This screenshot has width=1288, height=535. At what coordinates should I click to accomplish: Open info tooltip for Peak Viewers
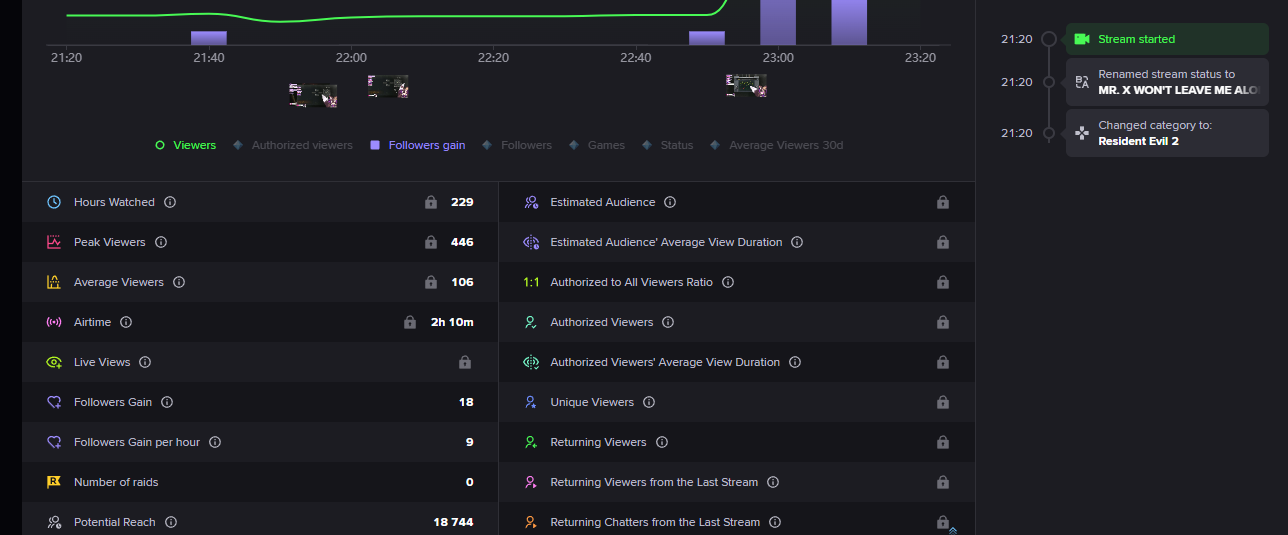coord(161,242)
